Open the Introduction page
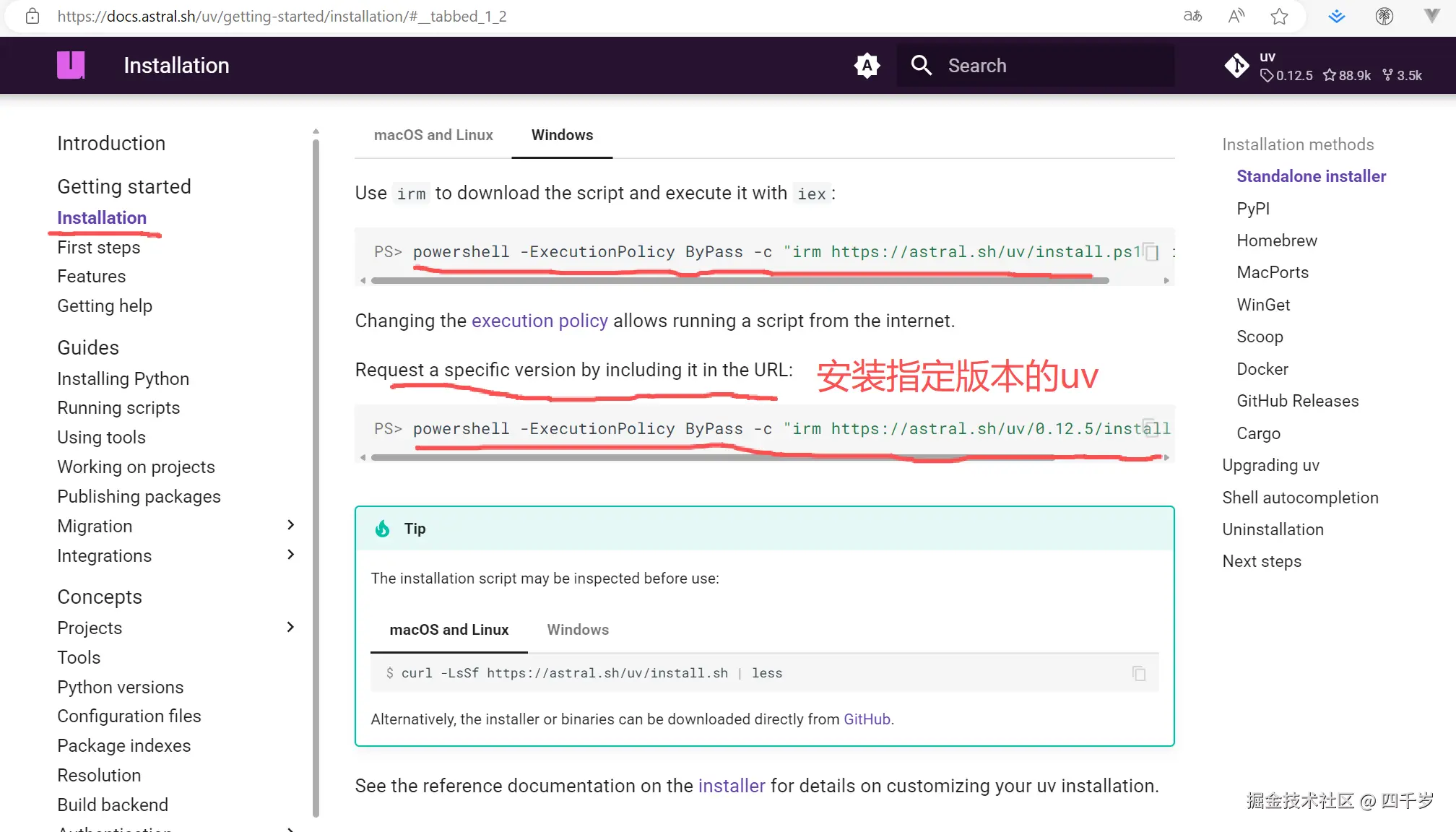 click(x=111, y=143)
